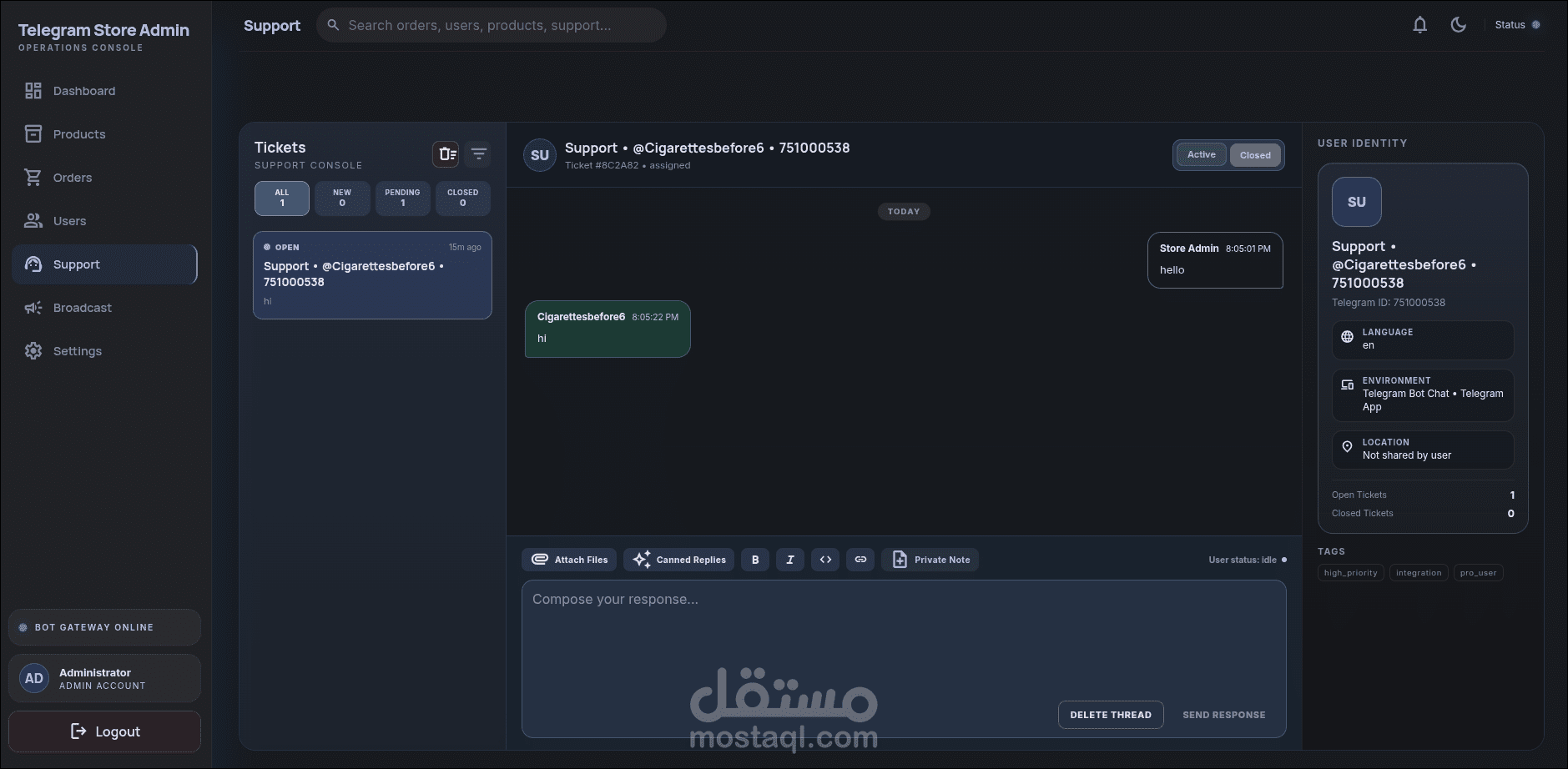
Task: Click Attach Files button
Action: (x=569, y=560)
